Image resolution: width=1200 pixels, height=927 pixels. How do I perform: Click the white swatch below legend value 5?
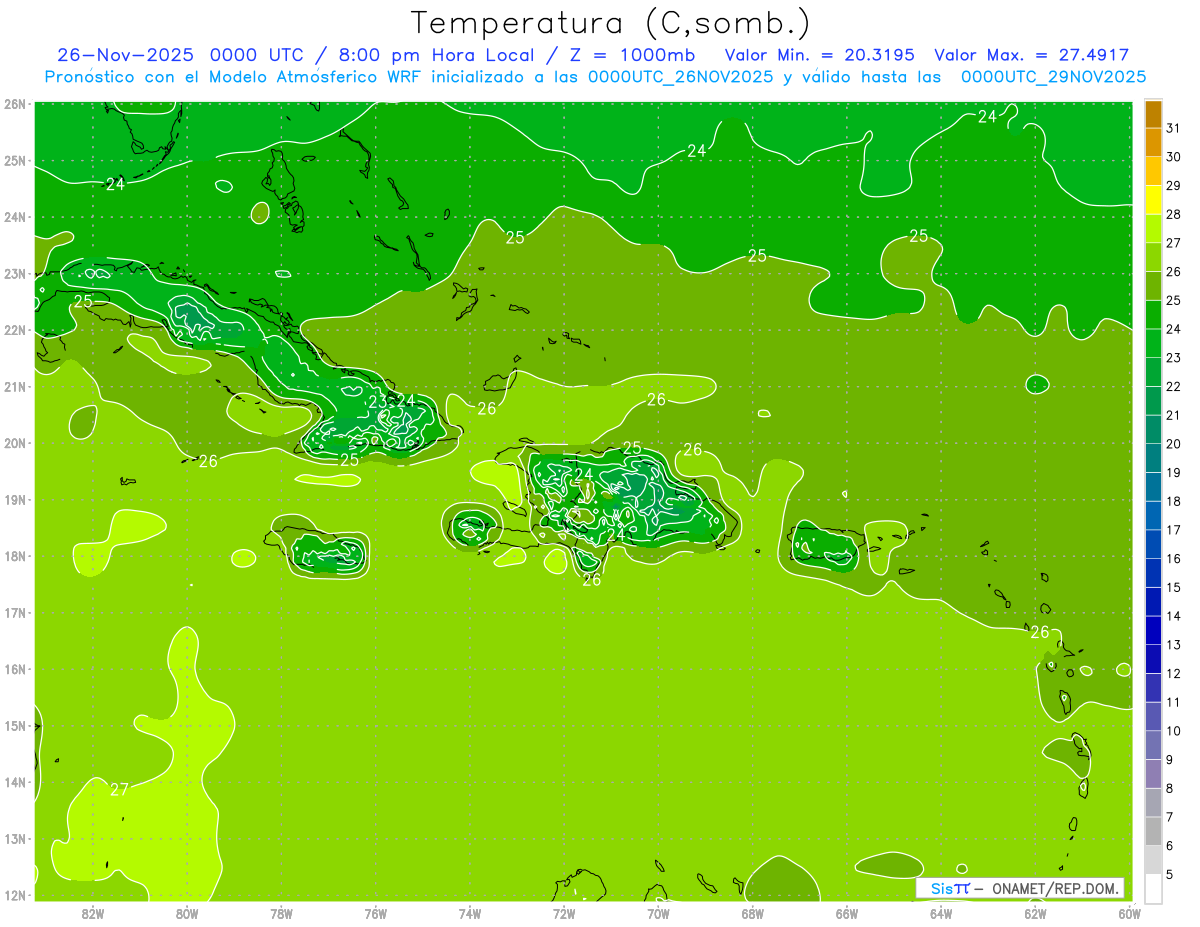point(1153,888)
